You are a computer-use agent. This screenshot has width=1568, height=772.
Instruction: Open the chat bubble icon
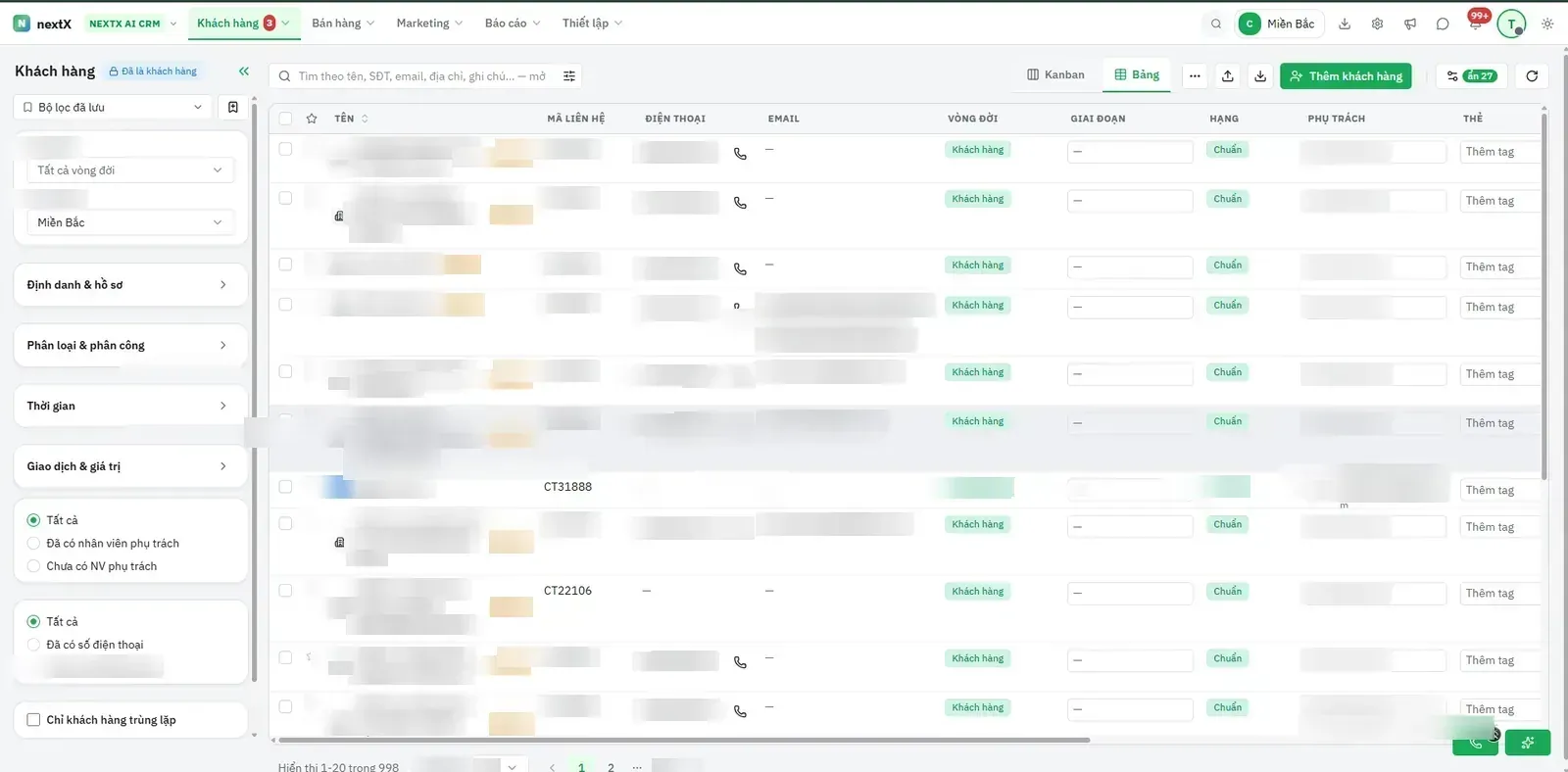coord(1443,24)
